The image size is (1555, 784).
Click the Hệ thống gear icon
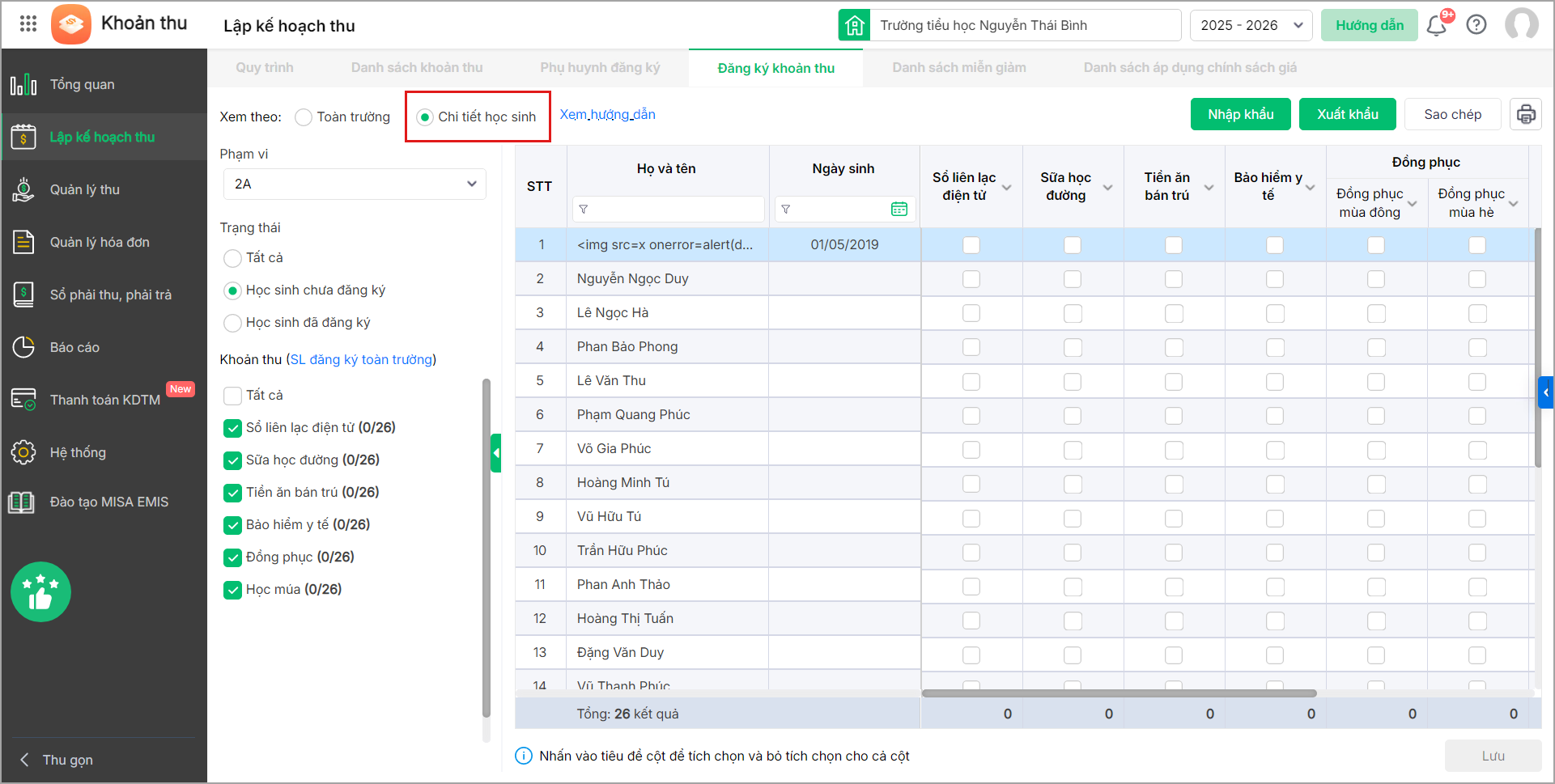[x=23, y=452]
